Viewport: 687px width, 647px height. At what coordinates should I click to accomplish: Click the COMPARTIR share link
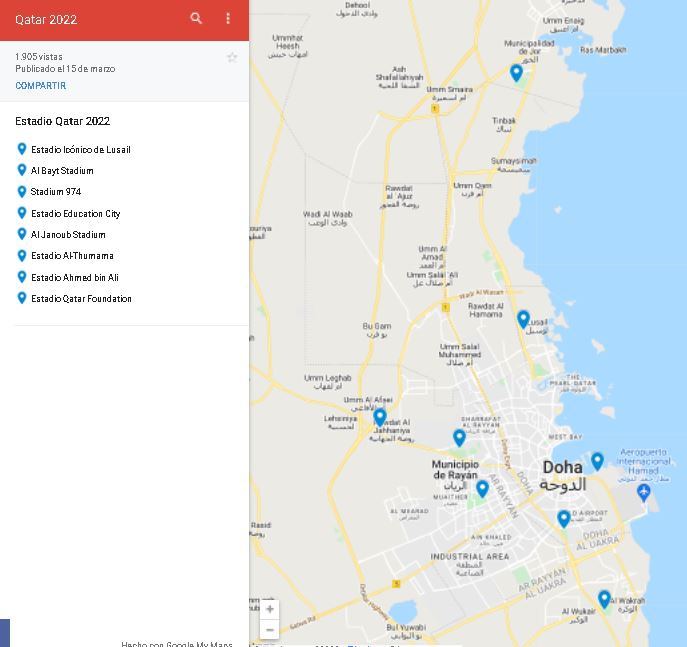point(41,85)
